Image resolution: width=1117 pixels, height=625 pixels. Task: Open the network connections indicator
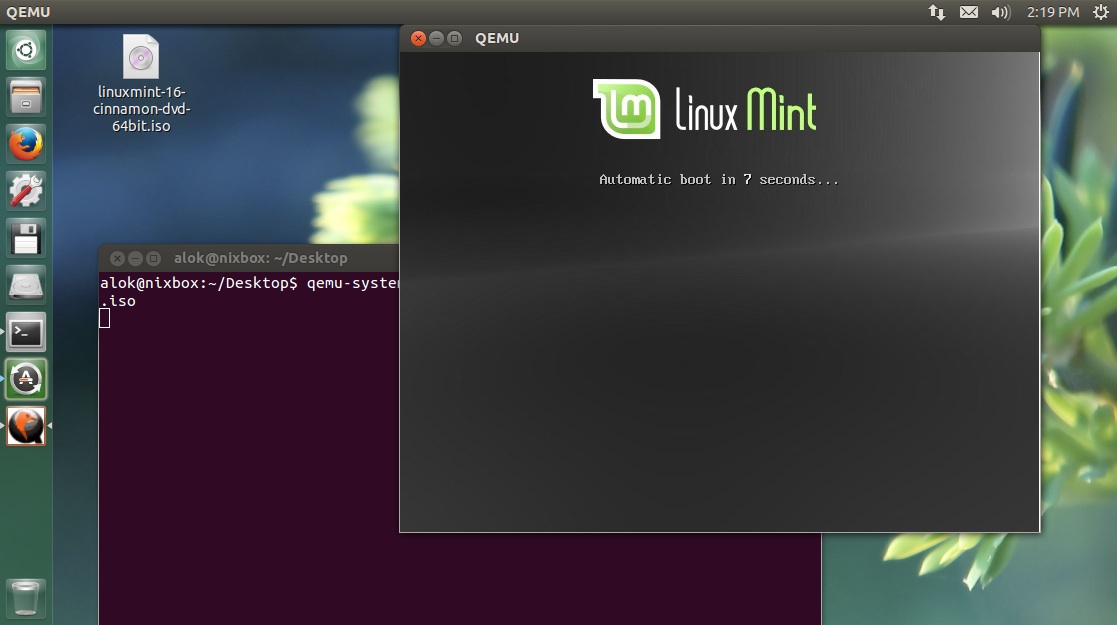click(x=937, y=12)
